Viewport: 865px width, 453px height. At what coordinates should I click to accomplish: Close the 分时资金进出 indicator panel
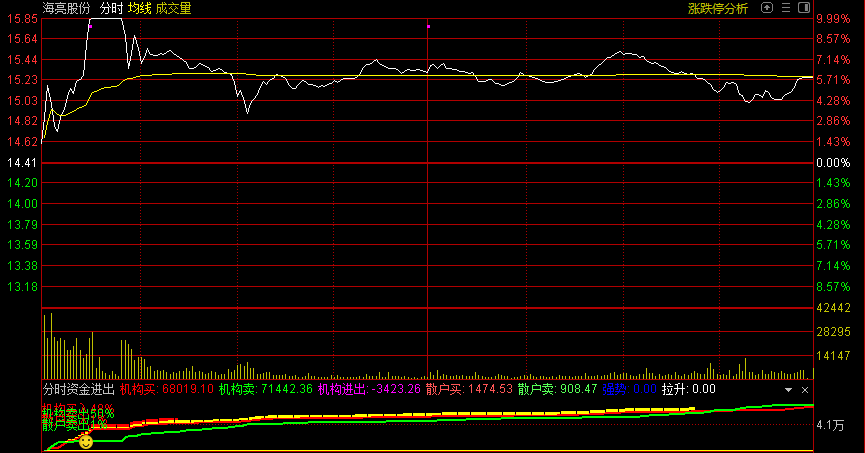pyautogui.click(x=805, y=389)
